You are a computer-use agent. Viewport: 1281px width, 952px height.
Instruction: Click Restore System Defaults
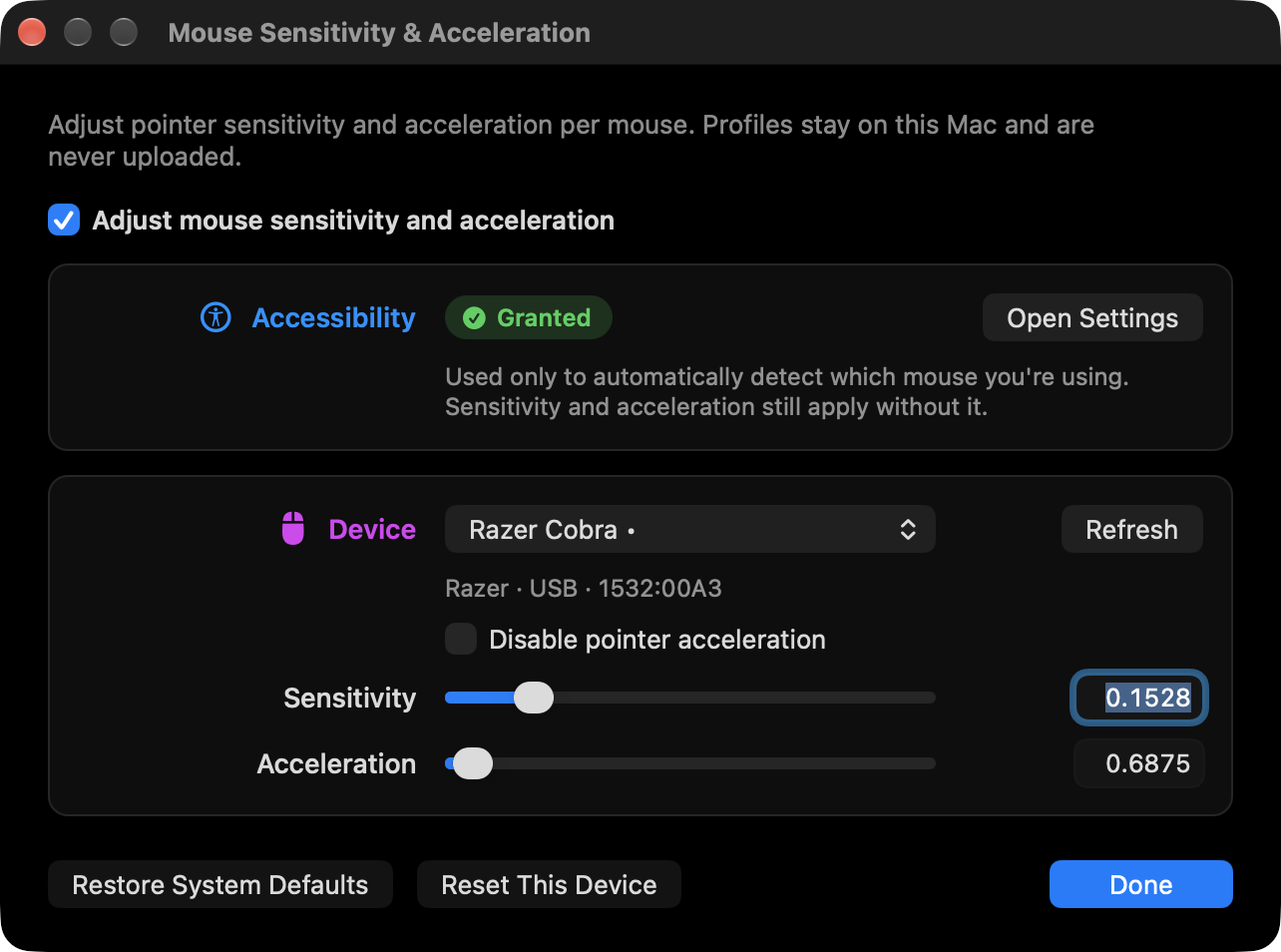(220, 884)
